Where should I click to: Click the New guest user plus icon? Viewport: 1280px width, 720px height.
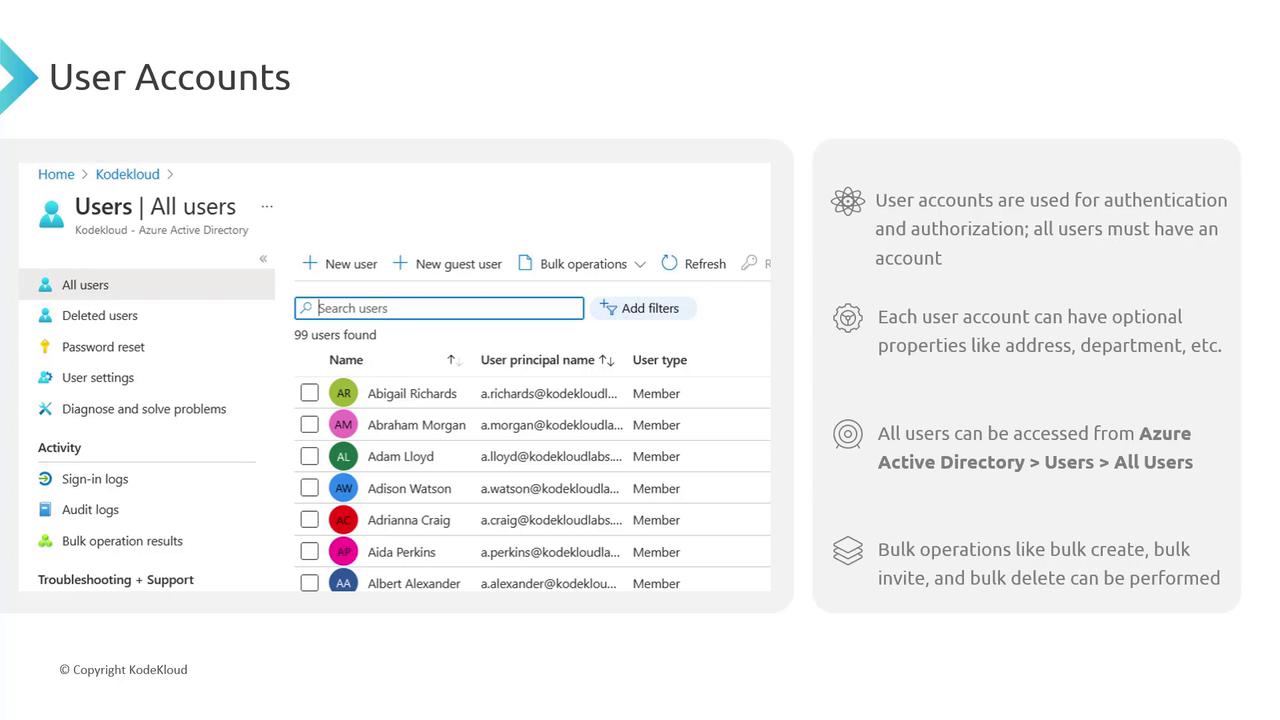[x=400, y=263]
